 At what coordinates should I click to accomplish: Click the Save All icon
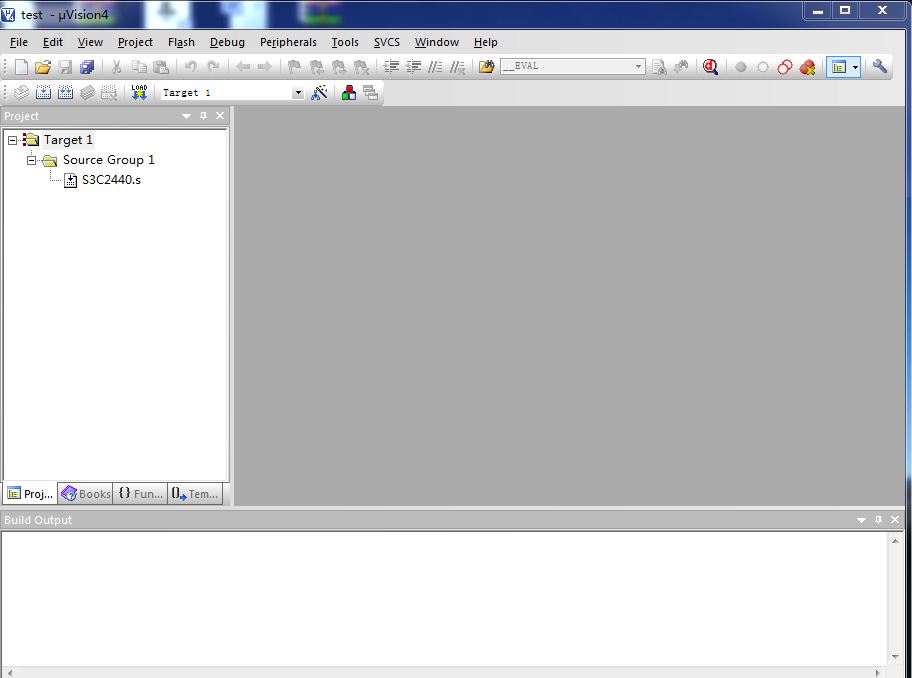(87, 67)
